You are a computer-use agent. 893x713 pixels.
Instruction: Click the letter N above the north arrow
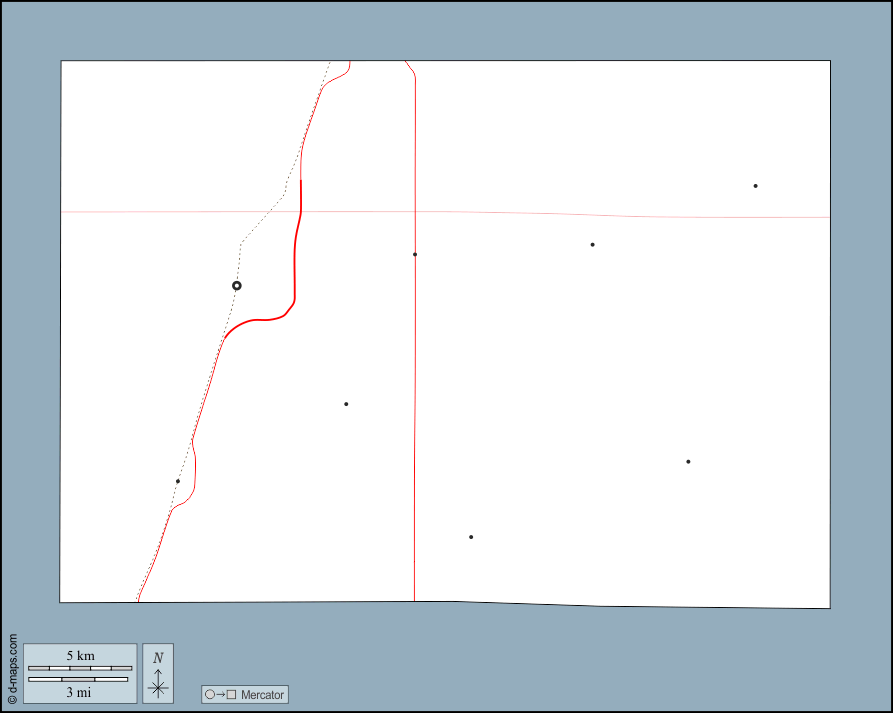[x=158, y=658]
